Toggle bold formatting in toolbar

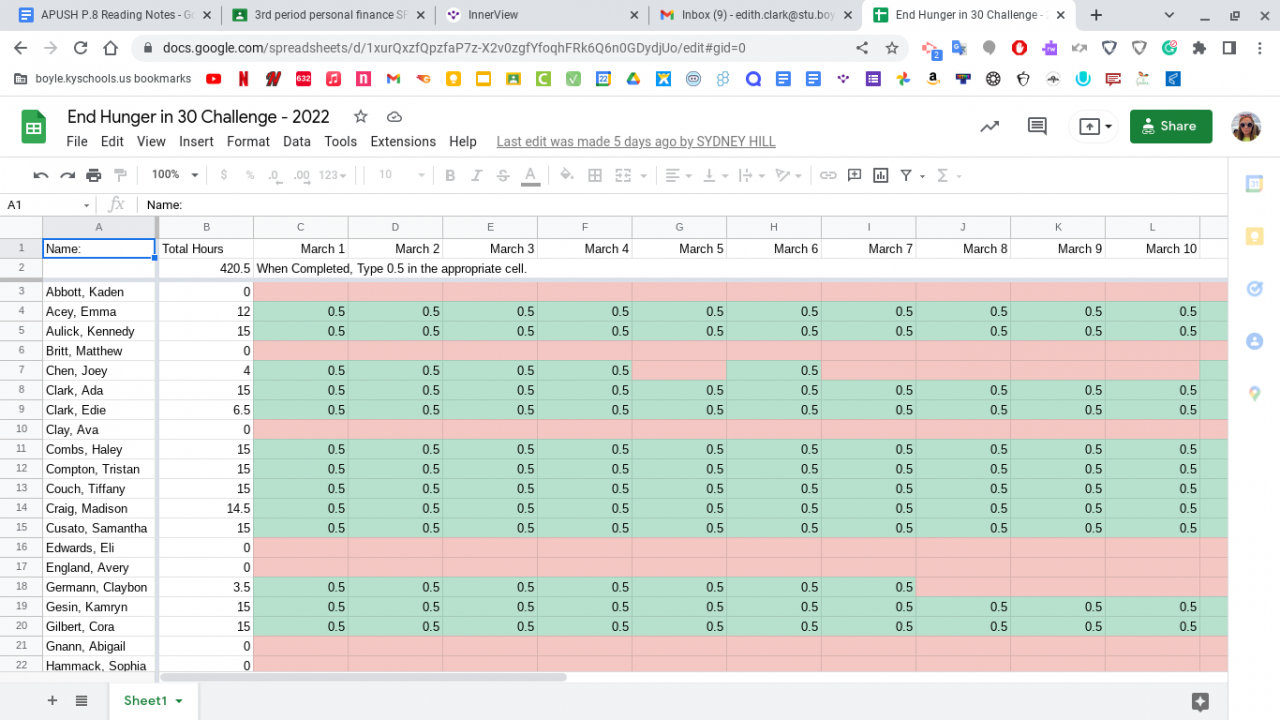450,175
